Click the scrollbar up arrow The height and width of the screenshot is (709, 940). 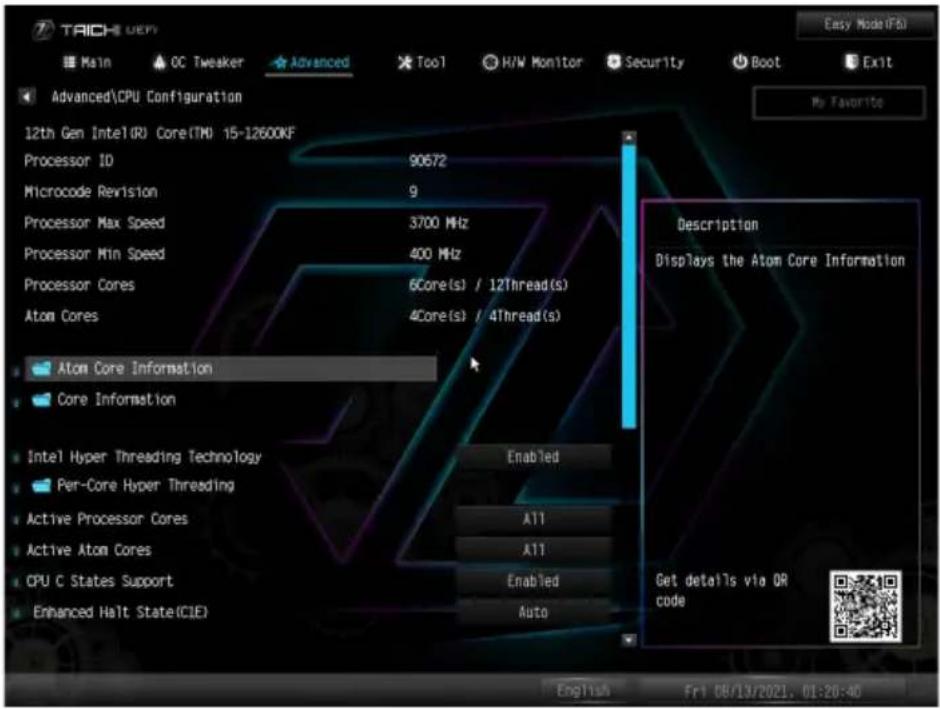[629, 137]
